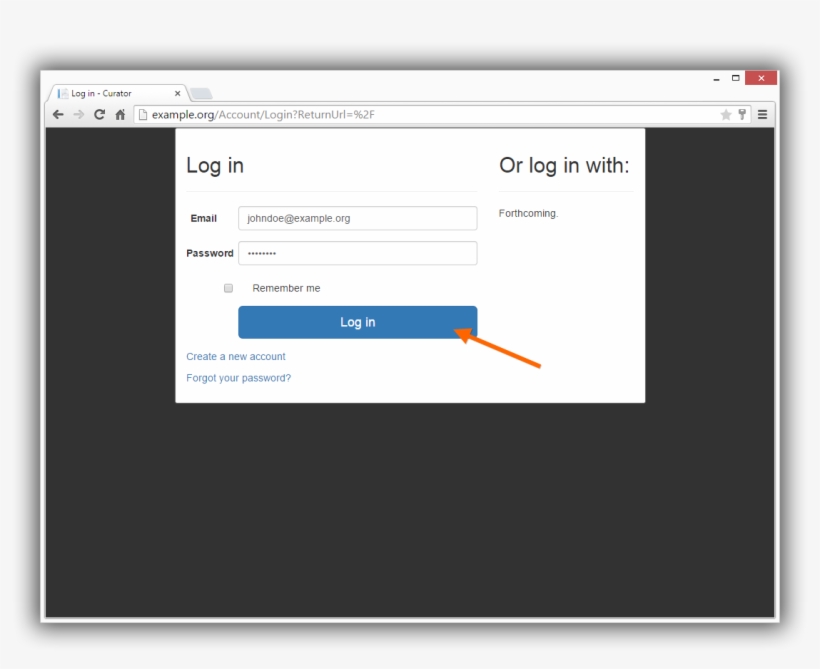Enable the Remember me checkbox

228,288
